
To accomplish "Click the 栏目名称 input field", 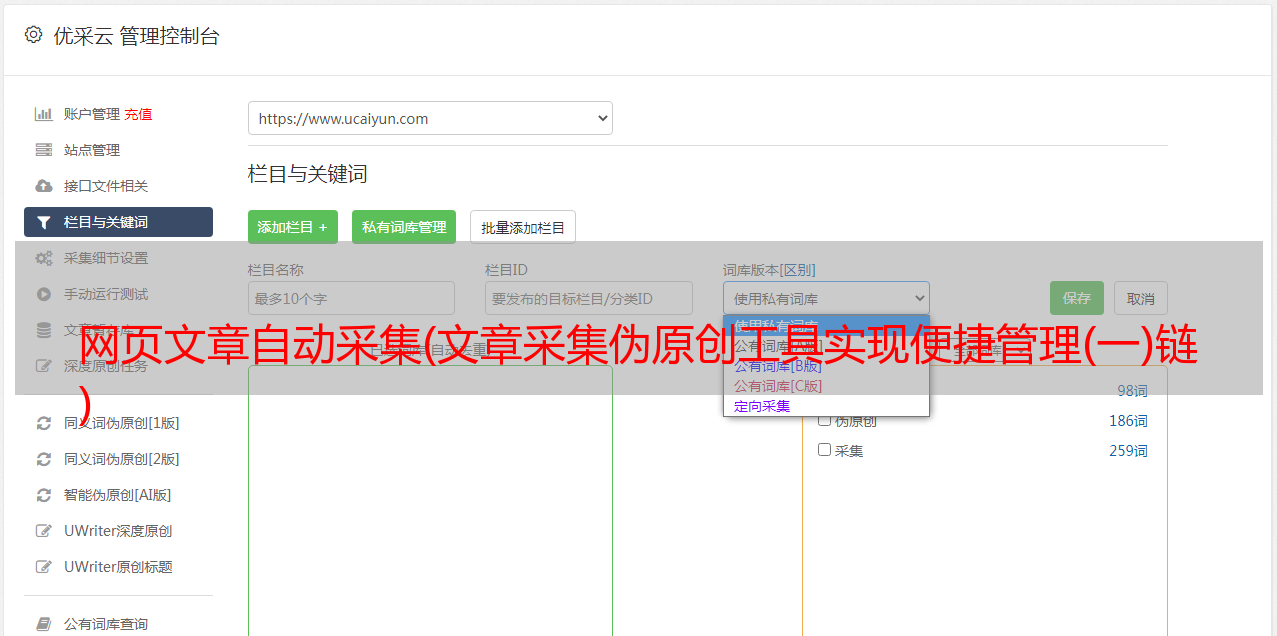I will (351, 298).
